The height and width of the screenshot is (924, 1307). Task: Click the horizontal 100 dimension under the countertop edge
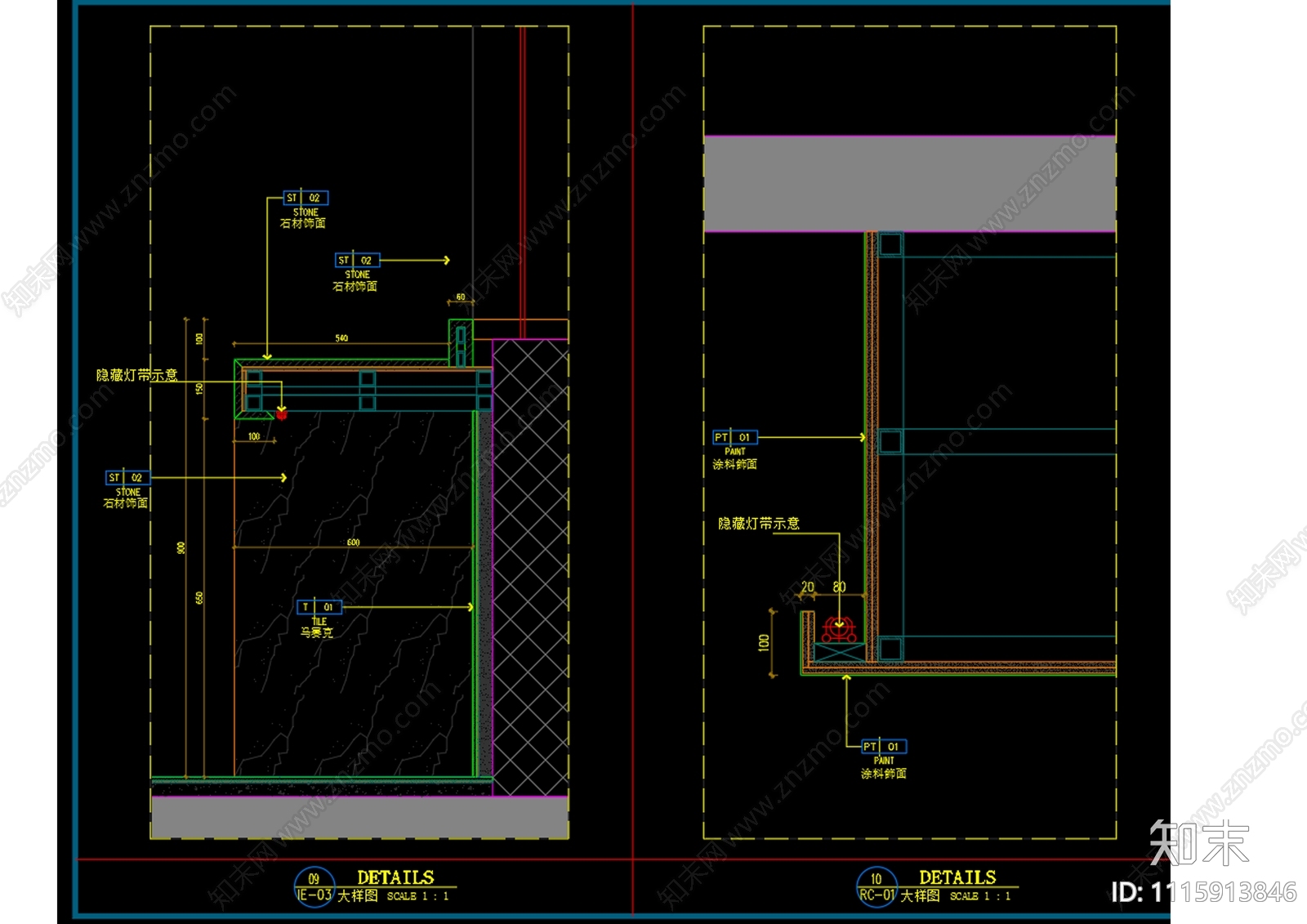[x=254, y=436]
